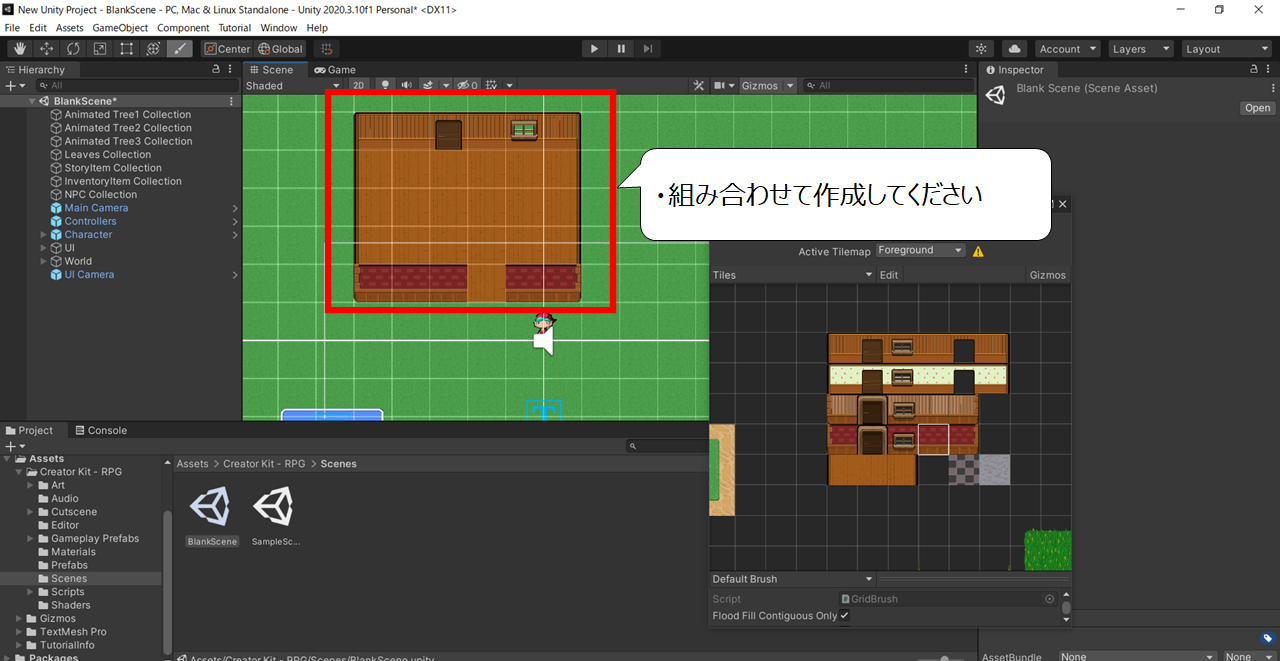Select the SampleScene asset thumbnail

tap(276, 507)
